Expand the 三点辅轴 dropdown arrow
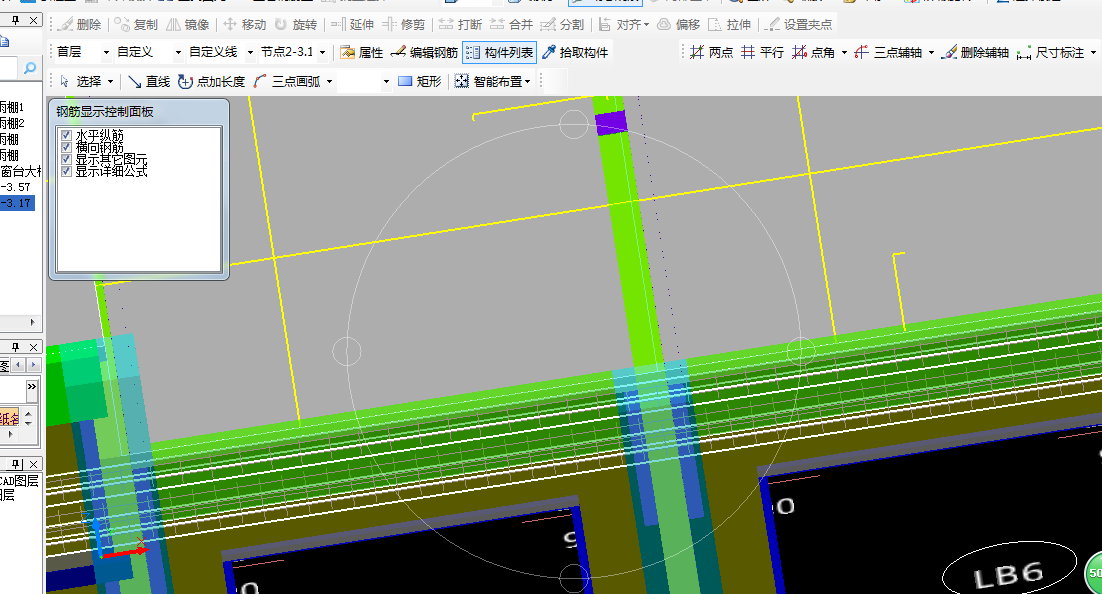Screen dimensions: 1102x594 931,53
